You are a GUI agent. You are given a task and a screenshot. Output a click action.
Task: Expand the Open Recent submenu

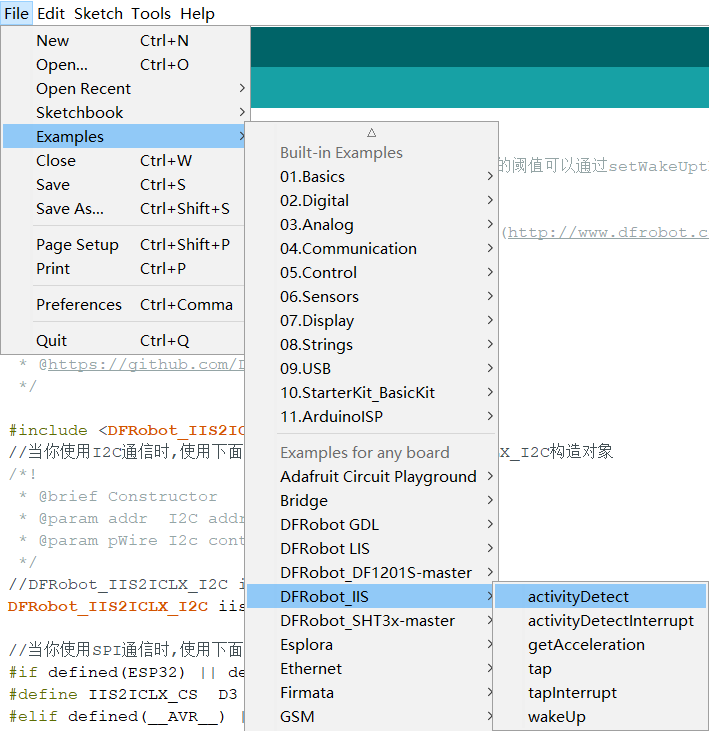point(124,89)
